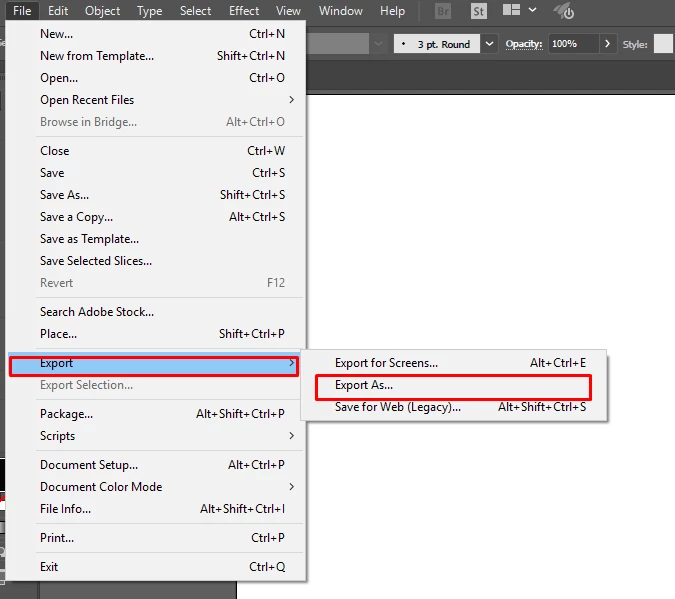Open Adobe Stock via St icon
The height and width of the screenshot is (599, 675).
pyautogui.click(x=479, y=11)
